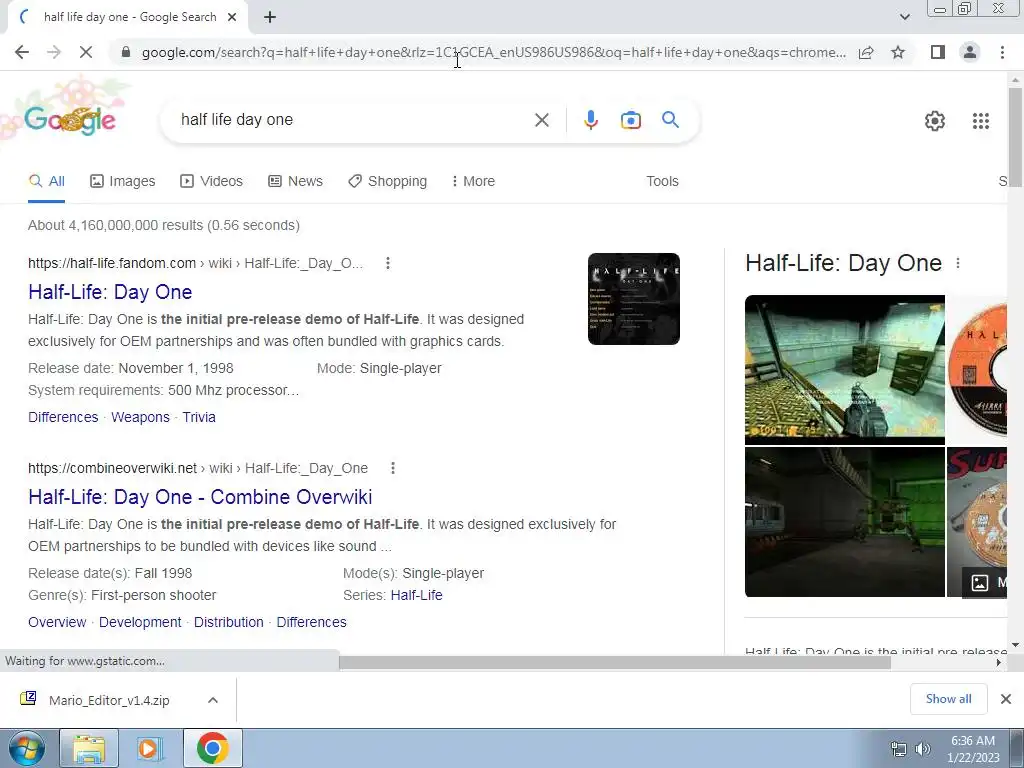Click in the search box
The image size is (1024, 768).
(x=353, y=120)
